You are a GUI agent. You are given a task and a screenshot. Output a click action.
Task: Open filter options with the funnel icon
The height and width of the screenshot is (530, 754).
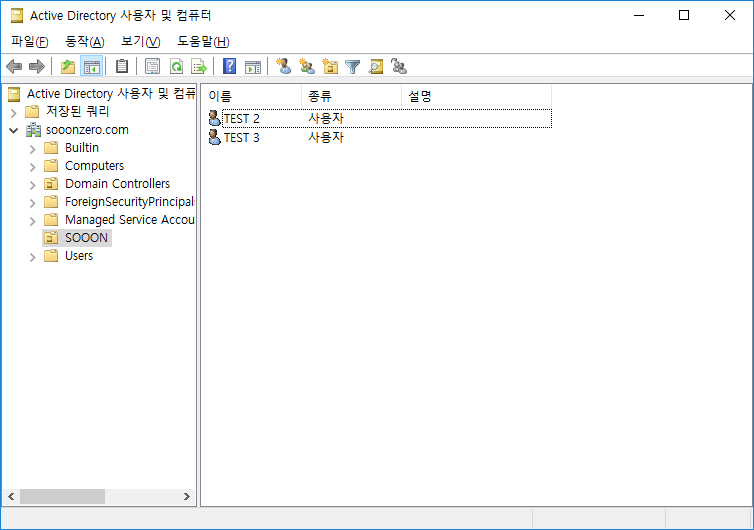(352, 66)
